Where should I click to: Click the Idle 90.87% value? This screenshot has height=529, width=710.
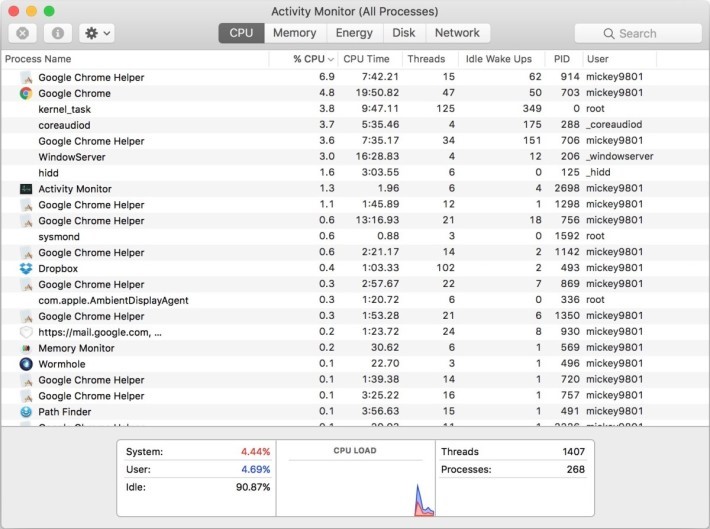point(253,487)
